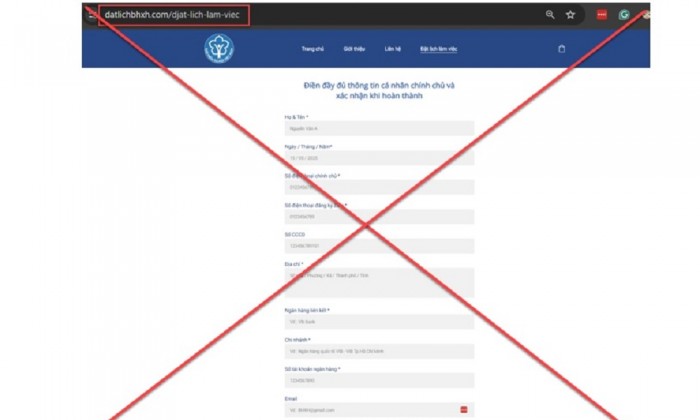The height and width of the screenshot is (420, 700).
Task: Focus the Ngân hàng liên kết field
Action: click(x=379, y=321)
